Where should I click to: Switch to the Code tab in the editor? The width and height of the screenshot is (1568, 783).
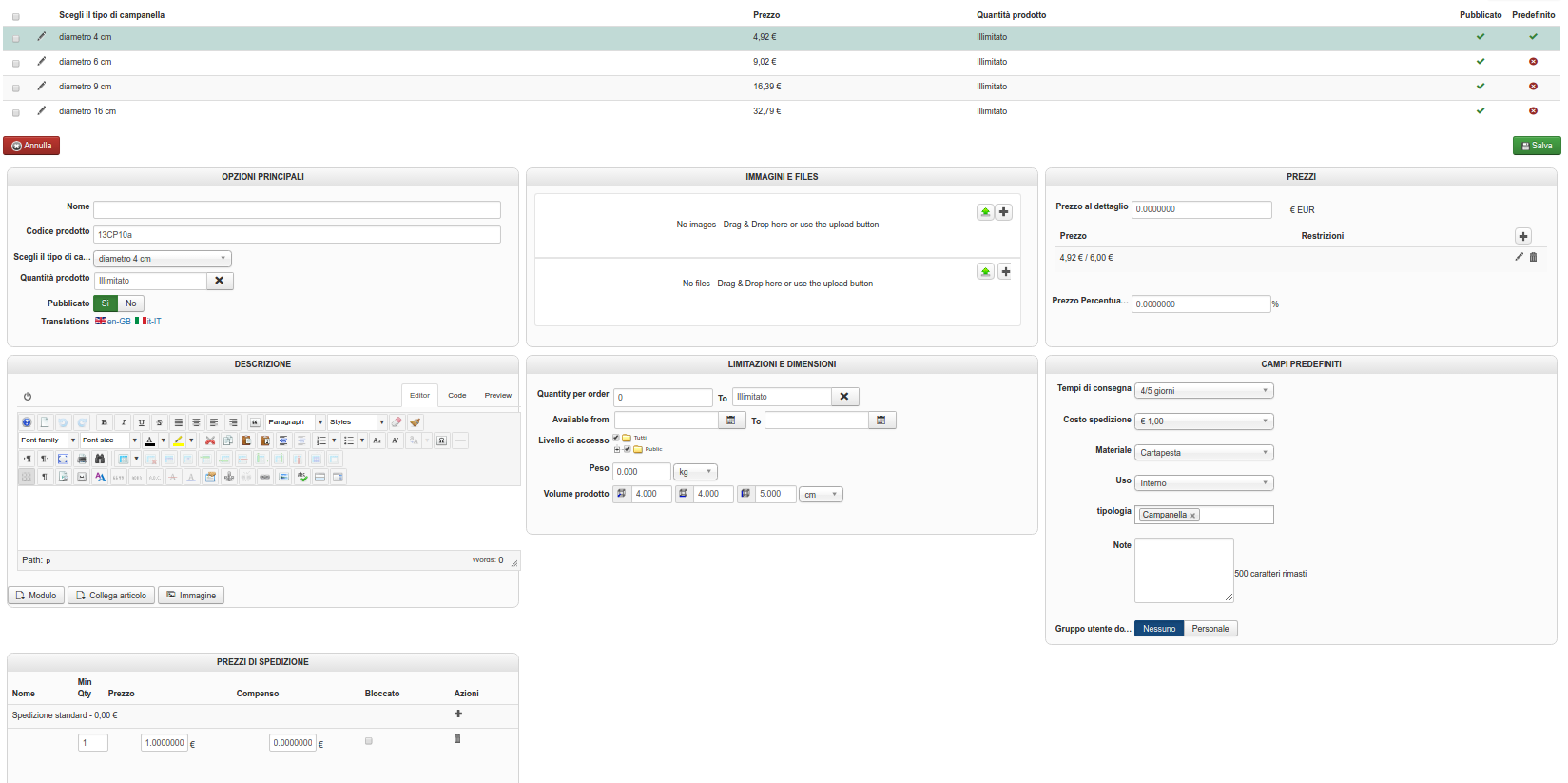[x=457, y=395]
